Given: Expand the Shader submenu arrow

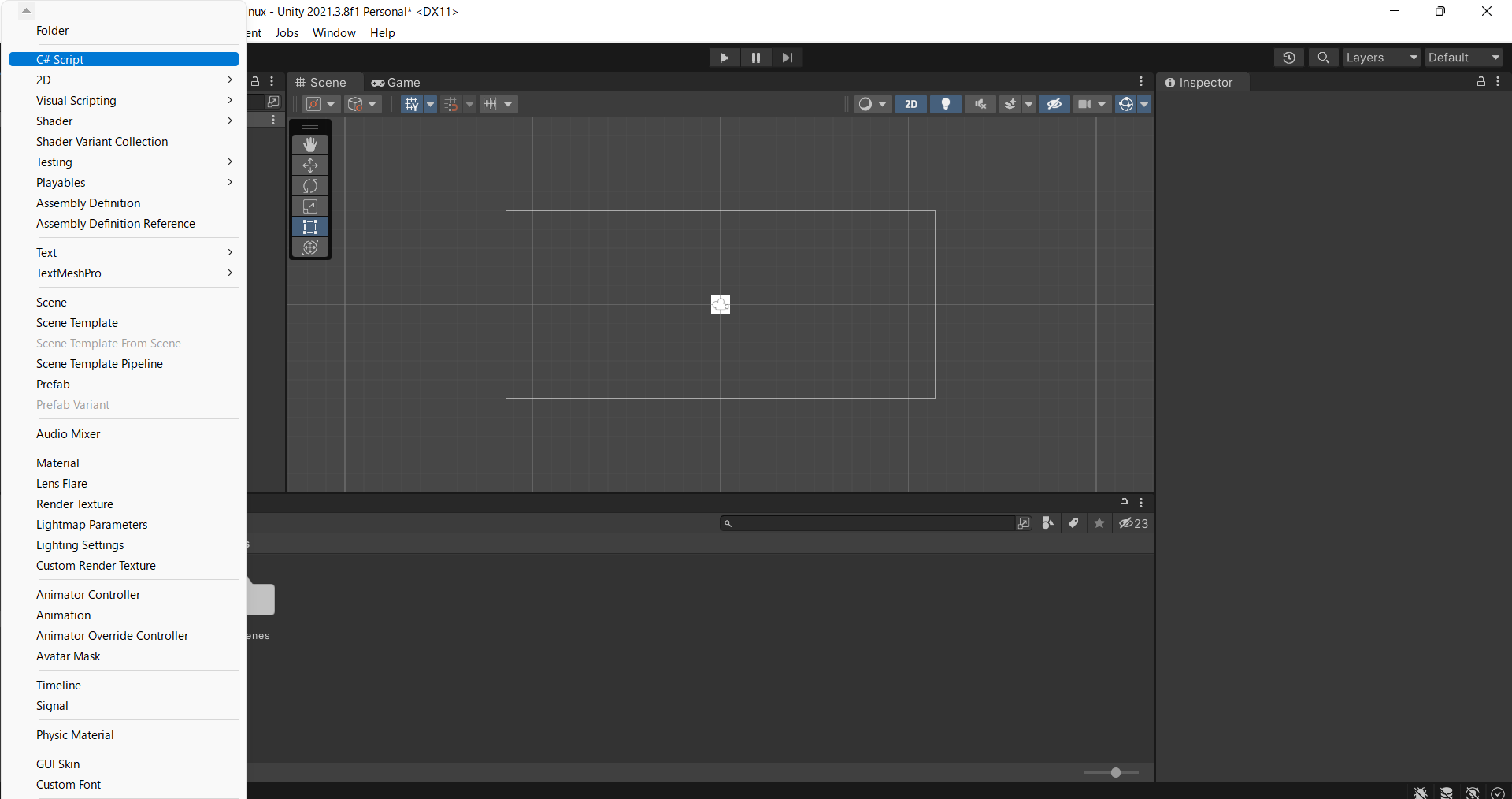Looking at the screenshot, I should point(230,121).
